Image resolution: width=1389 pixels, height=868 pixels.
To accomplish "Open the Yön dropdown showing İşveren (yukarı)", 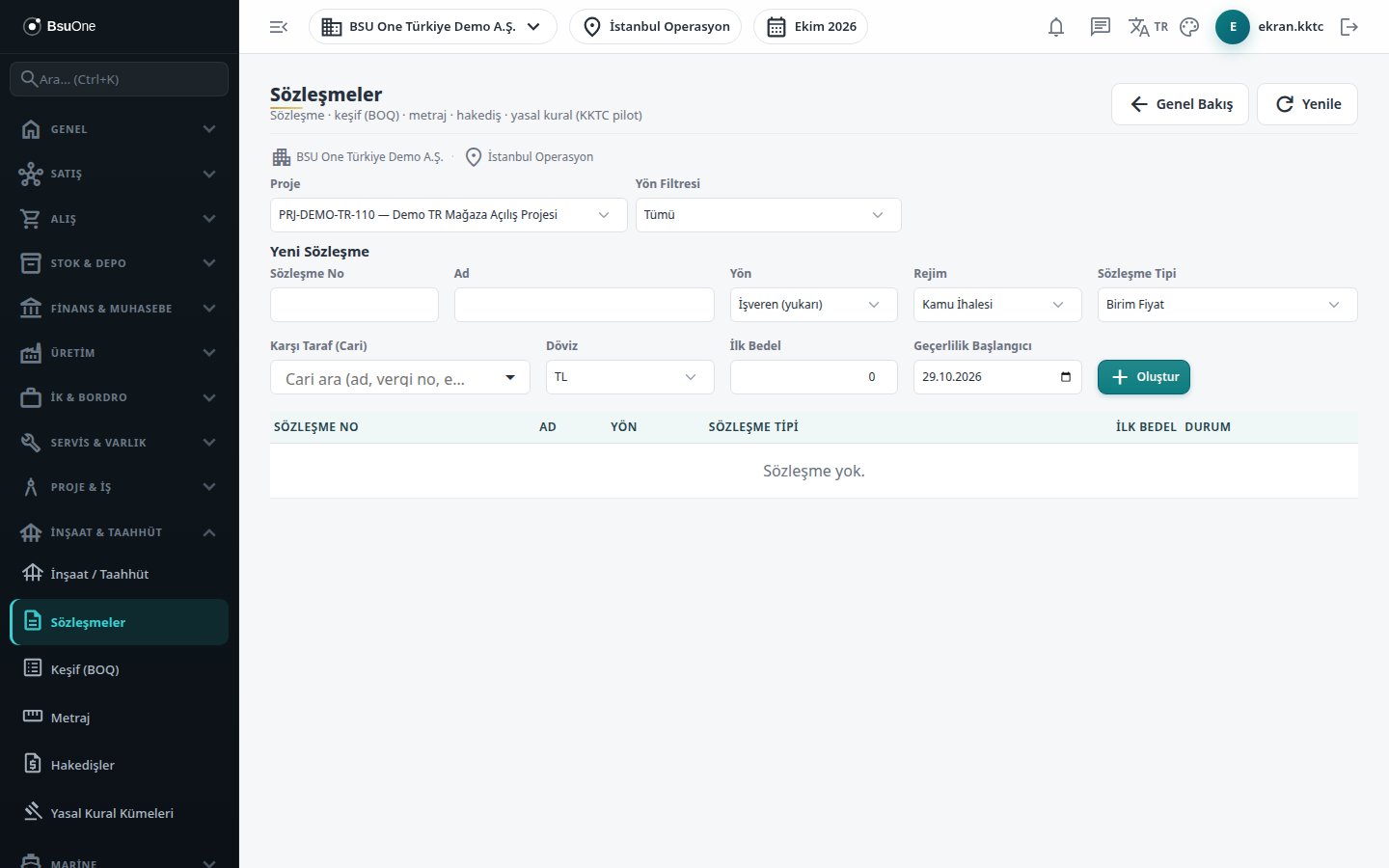I will tap(814, 305).
